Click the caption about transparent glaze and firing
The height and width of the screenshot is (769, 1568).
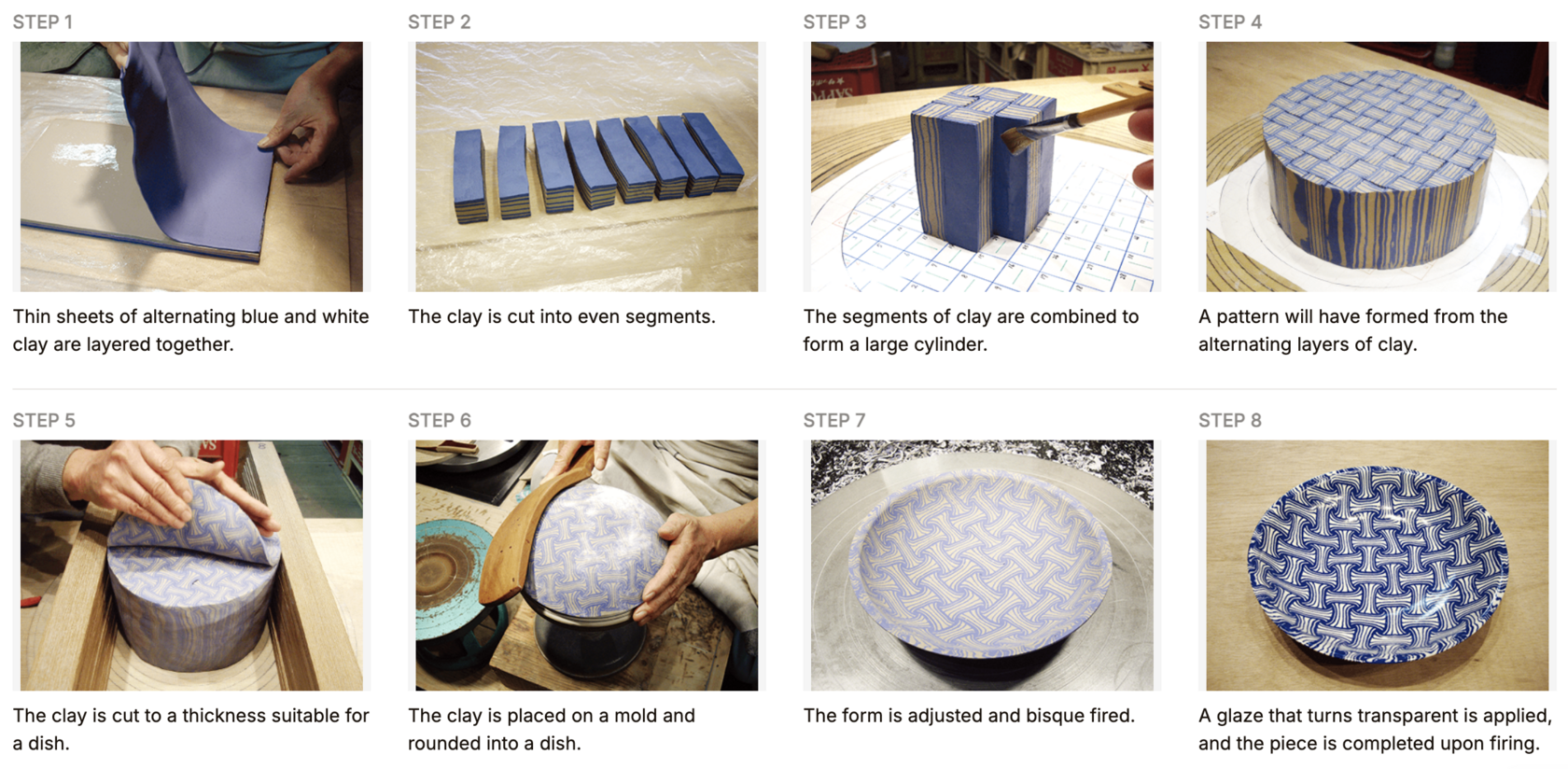[x=1375, y=730]
